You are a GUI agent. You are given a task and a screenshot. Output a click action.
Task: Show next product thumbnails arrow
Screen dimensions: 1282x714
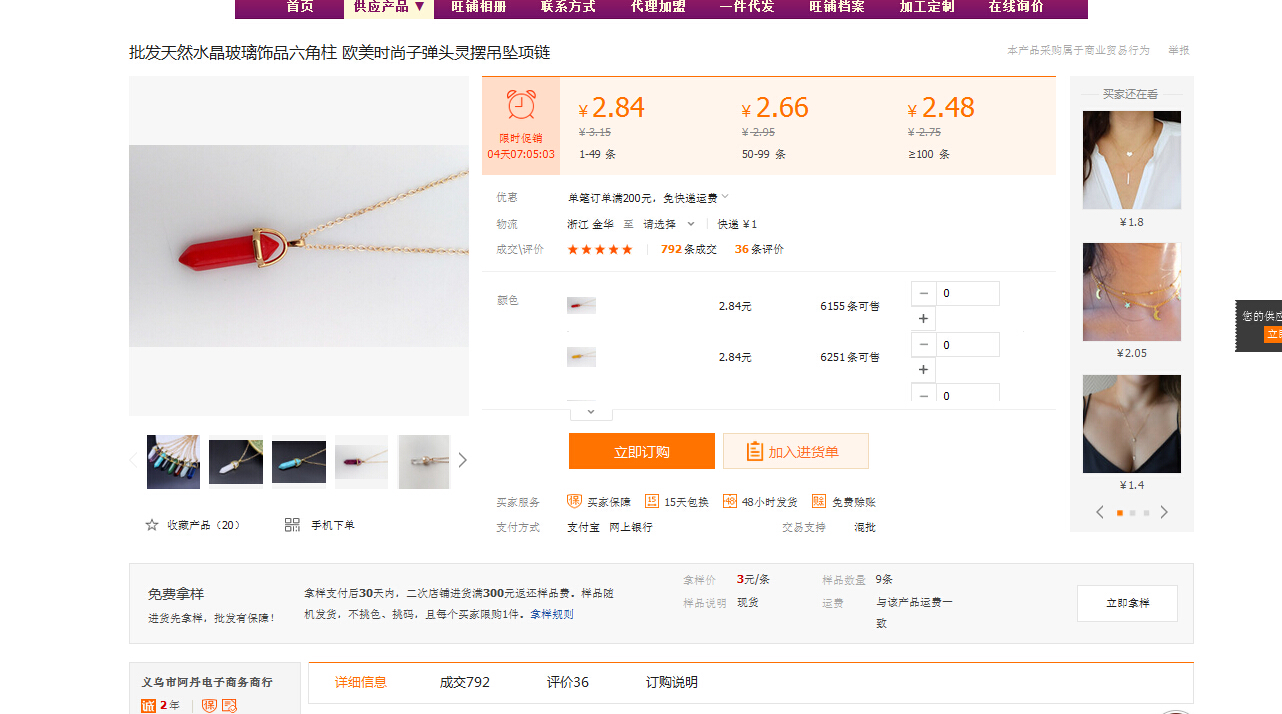tap(462, 460)
